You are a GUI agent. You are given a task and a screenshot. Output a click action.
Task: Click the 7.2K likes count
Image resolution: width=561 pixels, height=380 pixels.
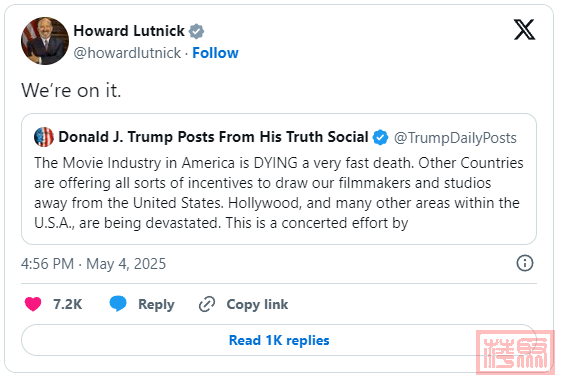pos(68,304)
